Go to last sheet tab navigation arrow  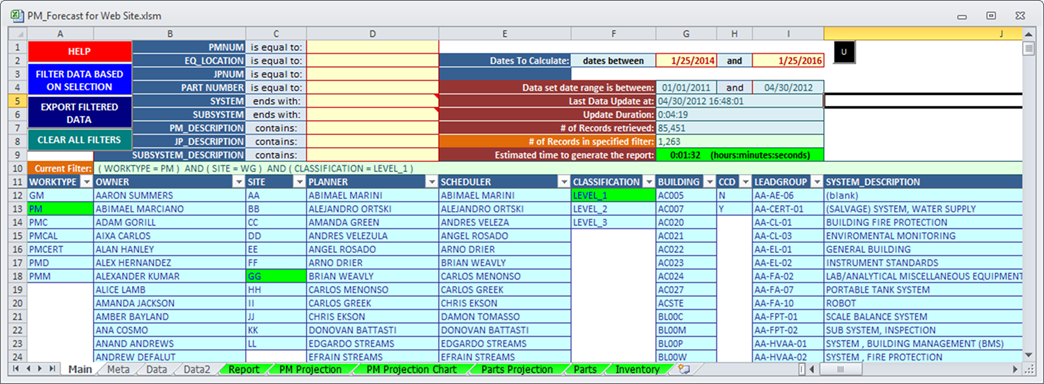(52, 369)
